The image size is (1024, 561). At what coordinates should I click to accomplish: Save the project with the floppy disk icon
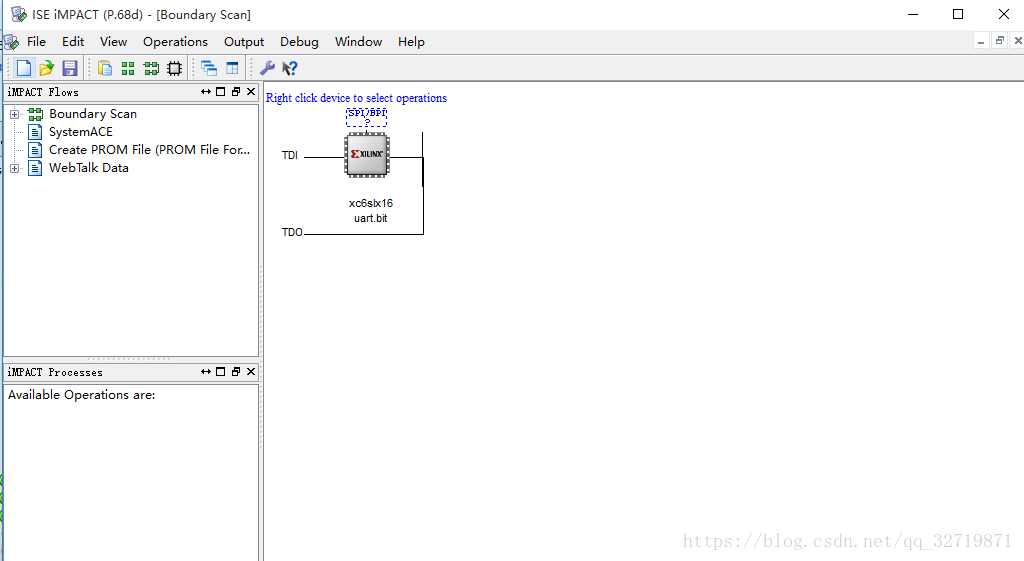click(x=69, y=68)
